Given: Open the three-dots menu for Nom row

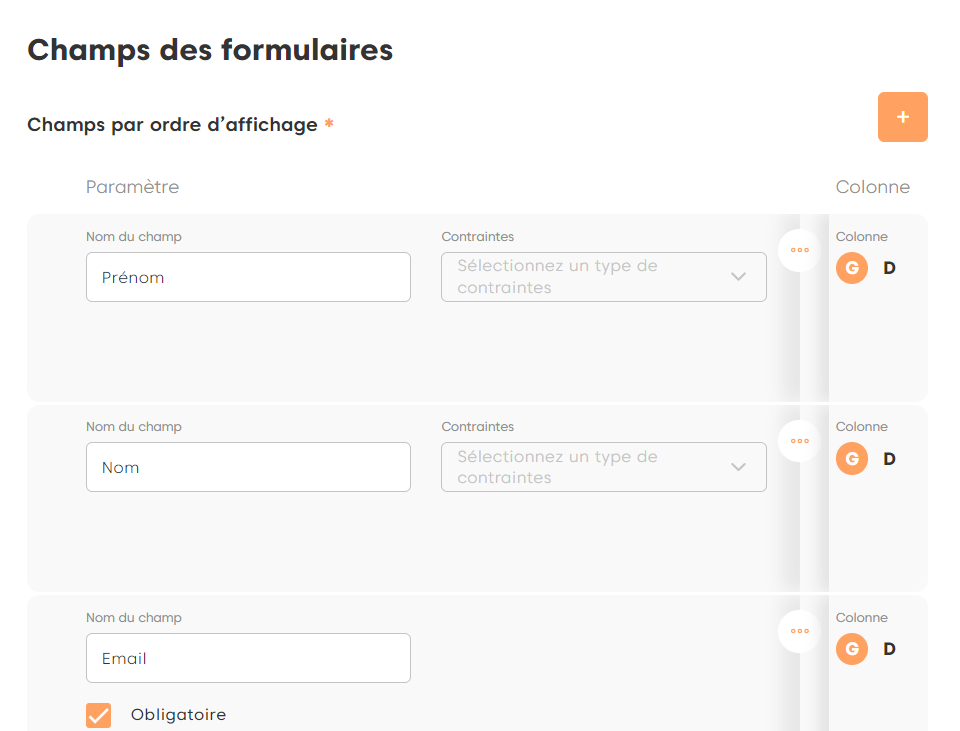Looking at the screenshot, I should (x=799, y=440).
